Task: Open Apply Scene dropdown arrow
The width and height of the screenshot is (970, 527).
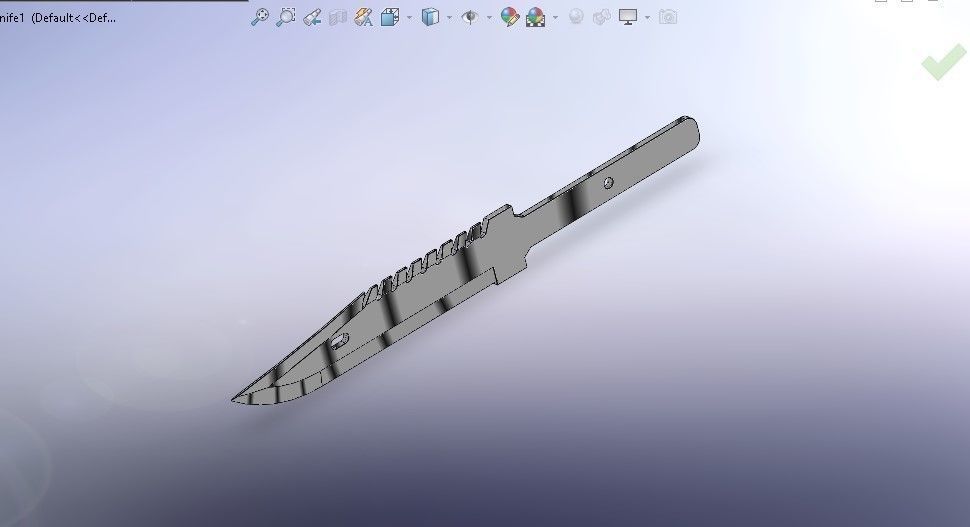Action: point(555,17)
